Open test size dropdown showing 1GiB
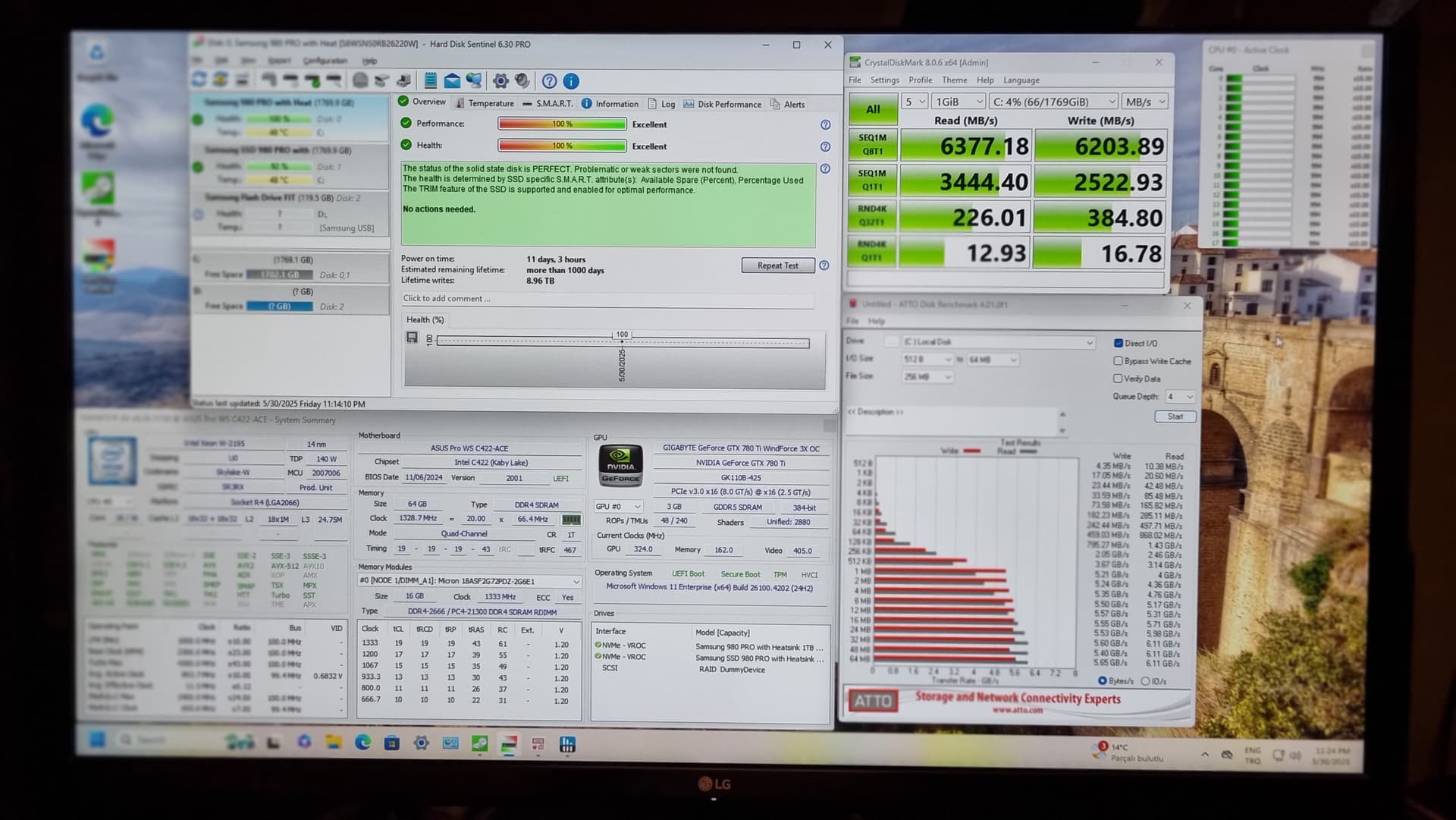 959,102
